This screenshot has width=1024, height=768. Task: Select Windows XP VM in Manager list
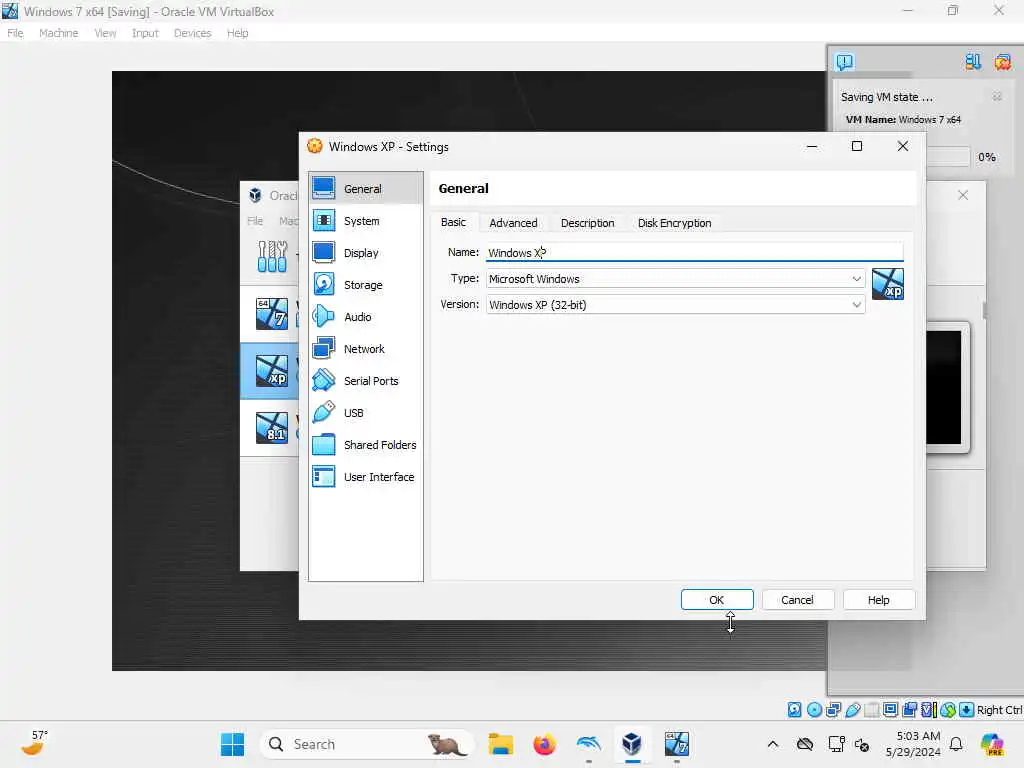[270, 370]
